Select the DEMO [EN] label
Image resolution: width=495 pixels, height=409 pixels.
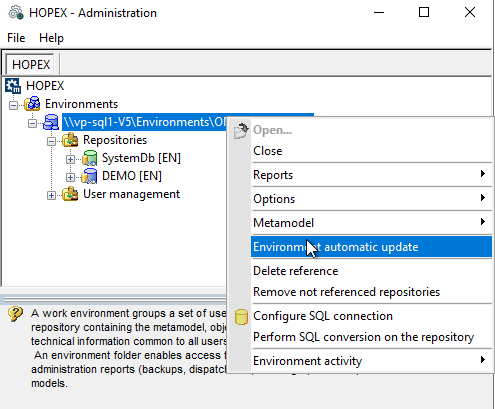click(132, 176)
